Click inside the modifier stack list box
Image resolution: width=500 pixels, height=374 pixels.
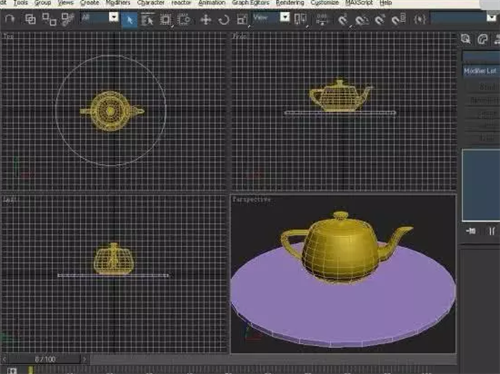pos(481,185)
